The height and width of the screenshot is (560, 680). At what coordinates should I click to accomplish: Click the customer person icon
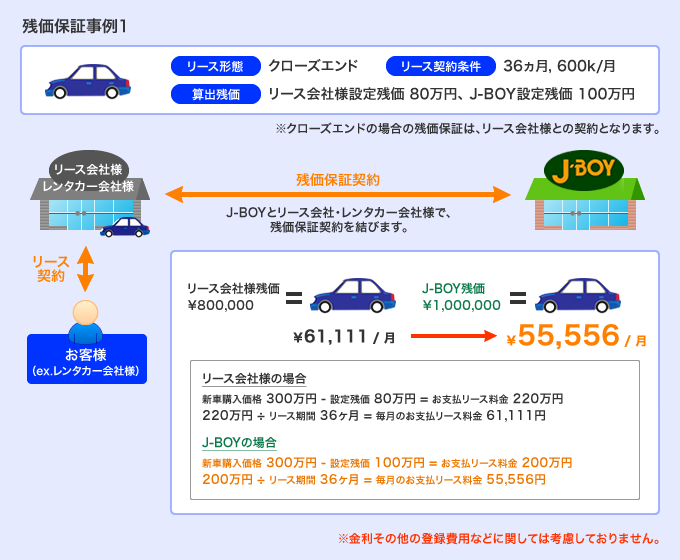[85, 322]
